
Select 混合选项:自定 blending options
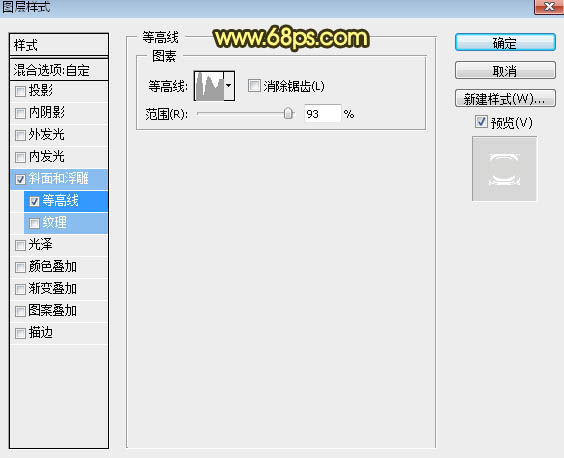59,70
